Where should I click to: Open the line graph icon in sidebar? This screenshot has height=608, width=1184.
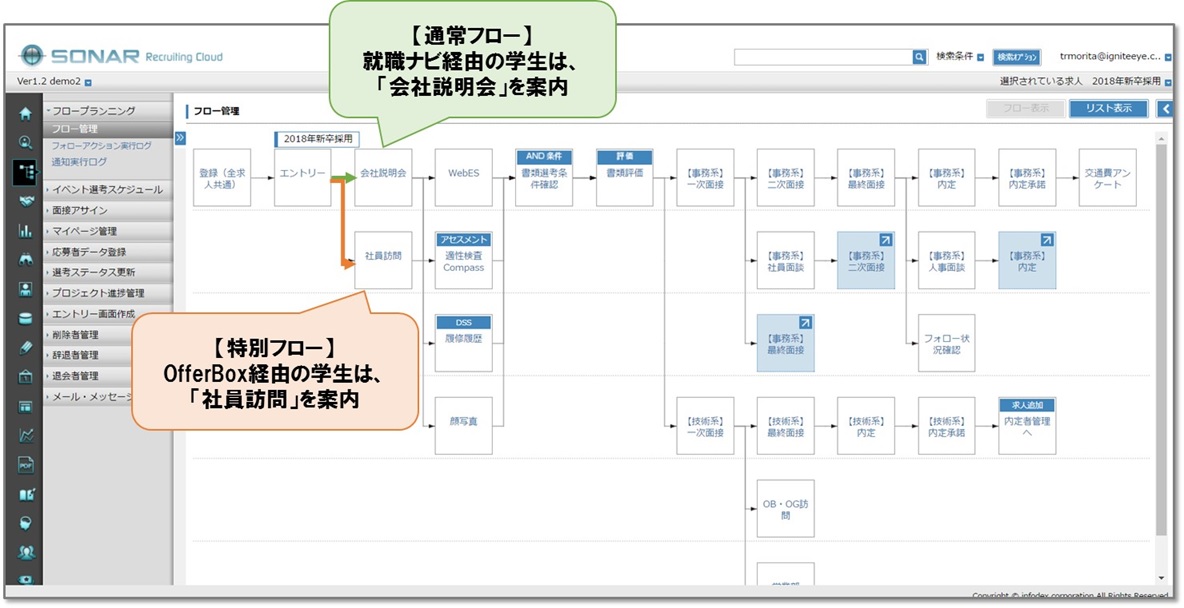tap(26, 435)
